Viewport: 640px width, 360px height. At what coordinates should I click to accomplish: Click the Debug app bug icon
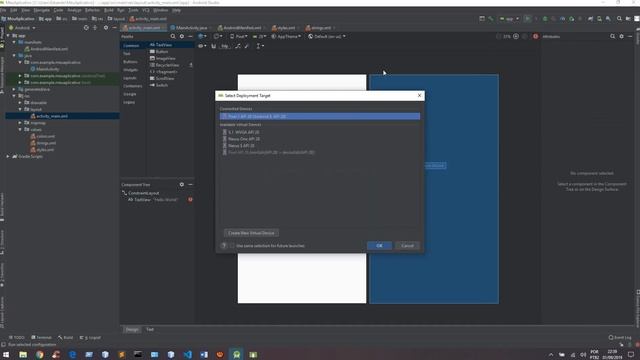click(545, 19)
